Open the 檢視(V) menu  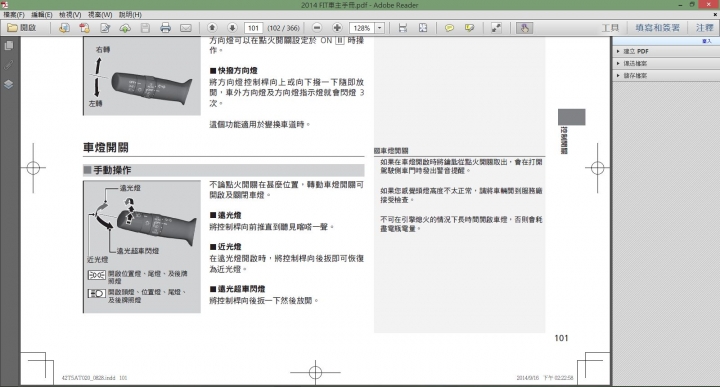pyautogui.click(x=70, y=15)
